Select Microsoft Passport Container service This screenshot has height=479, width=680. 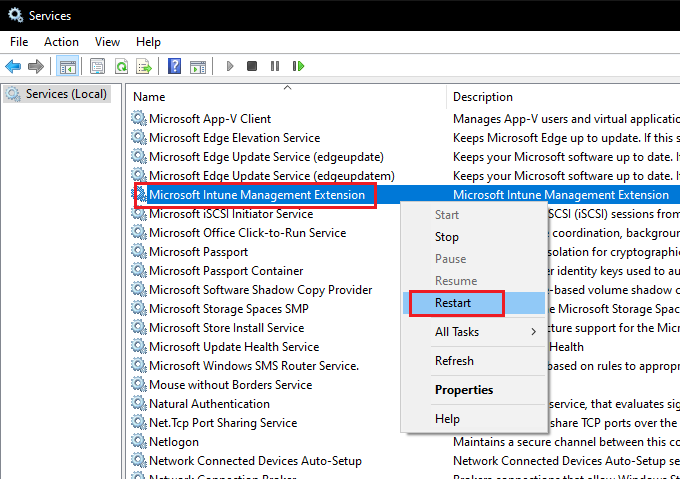click(226, 271)
